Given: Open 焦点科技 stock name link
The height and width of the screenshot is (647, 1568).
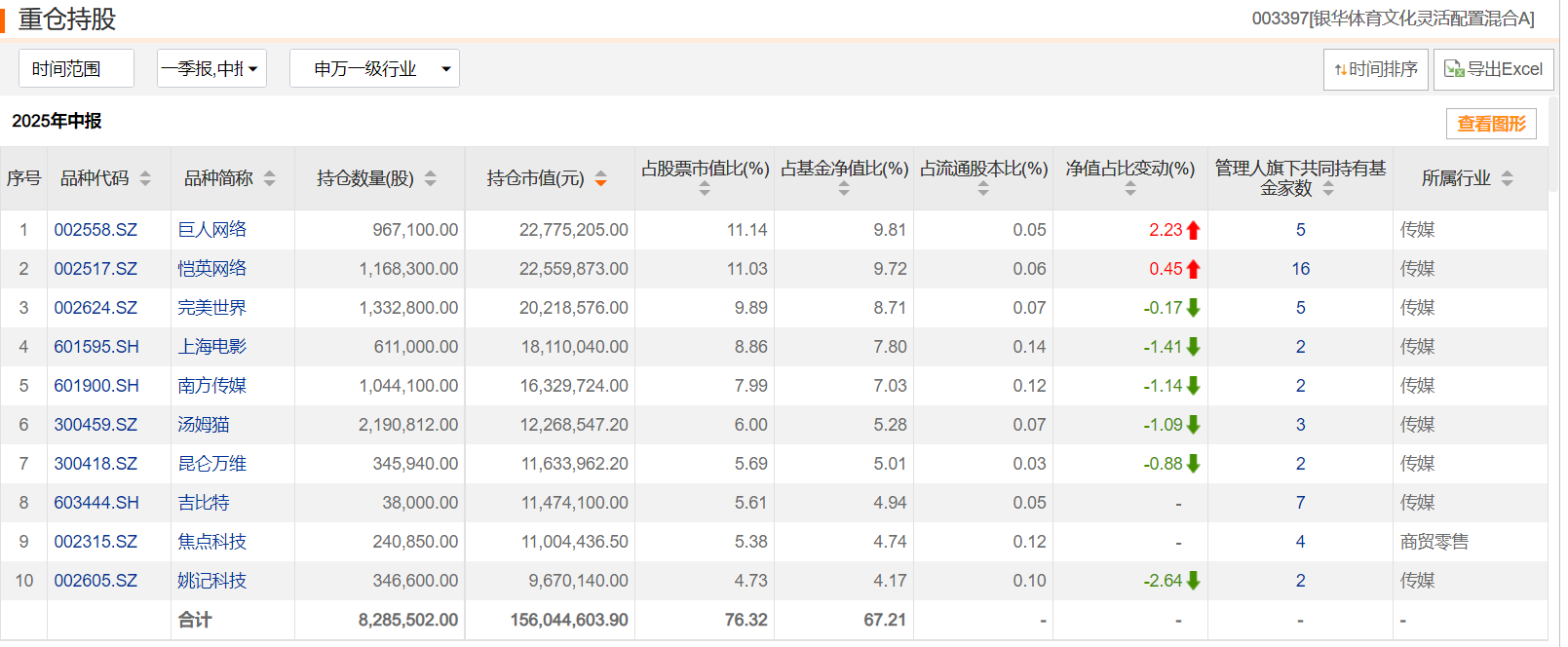Looking at the screenshot, I should pos(212,542).
